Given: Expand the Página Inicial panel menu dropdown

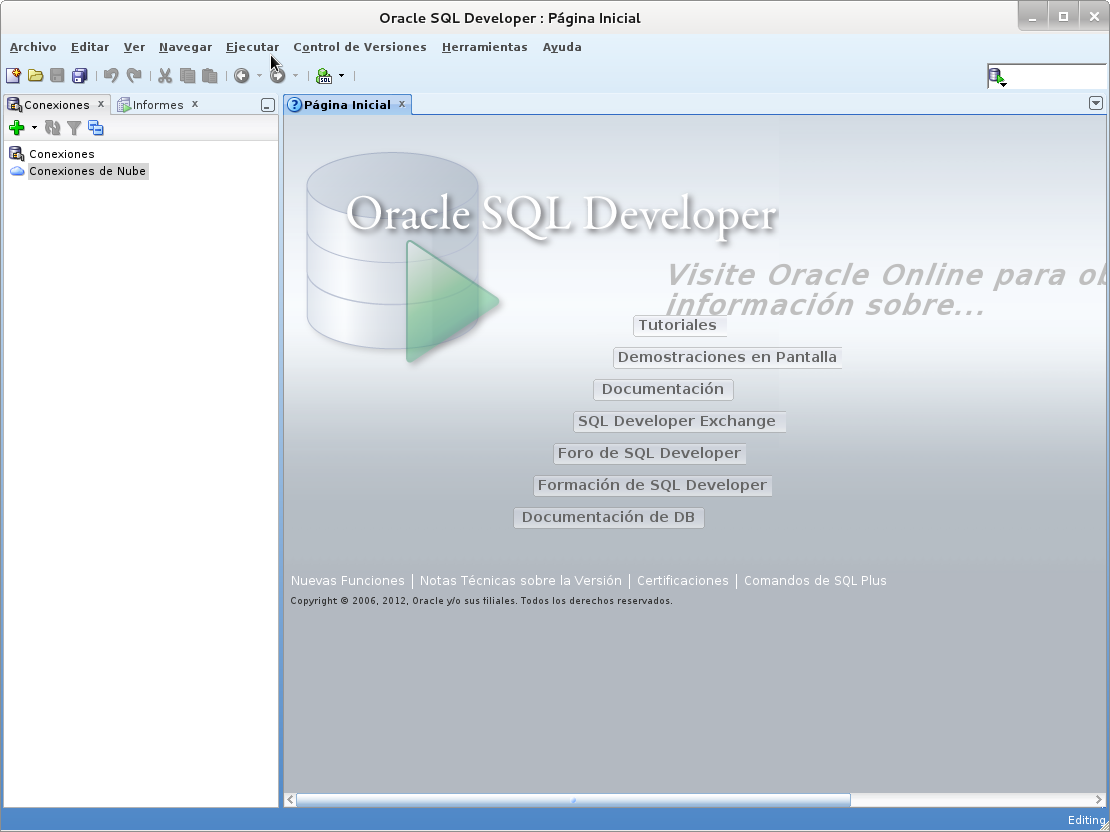Looking at the screenshot, I should 1096,102.
